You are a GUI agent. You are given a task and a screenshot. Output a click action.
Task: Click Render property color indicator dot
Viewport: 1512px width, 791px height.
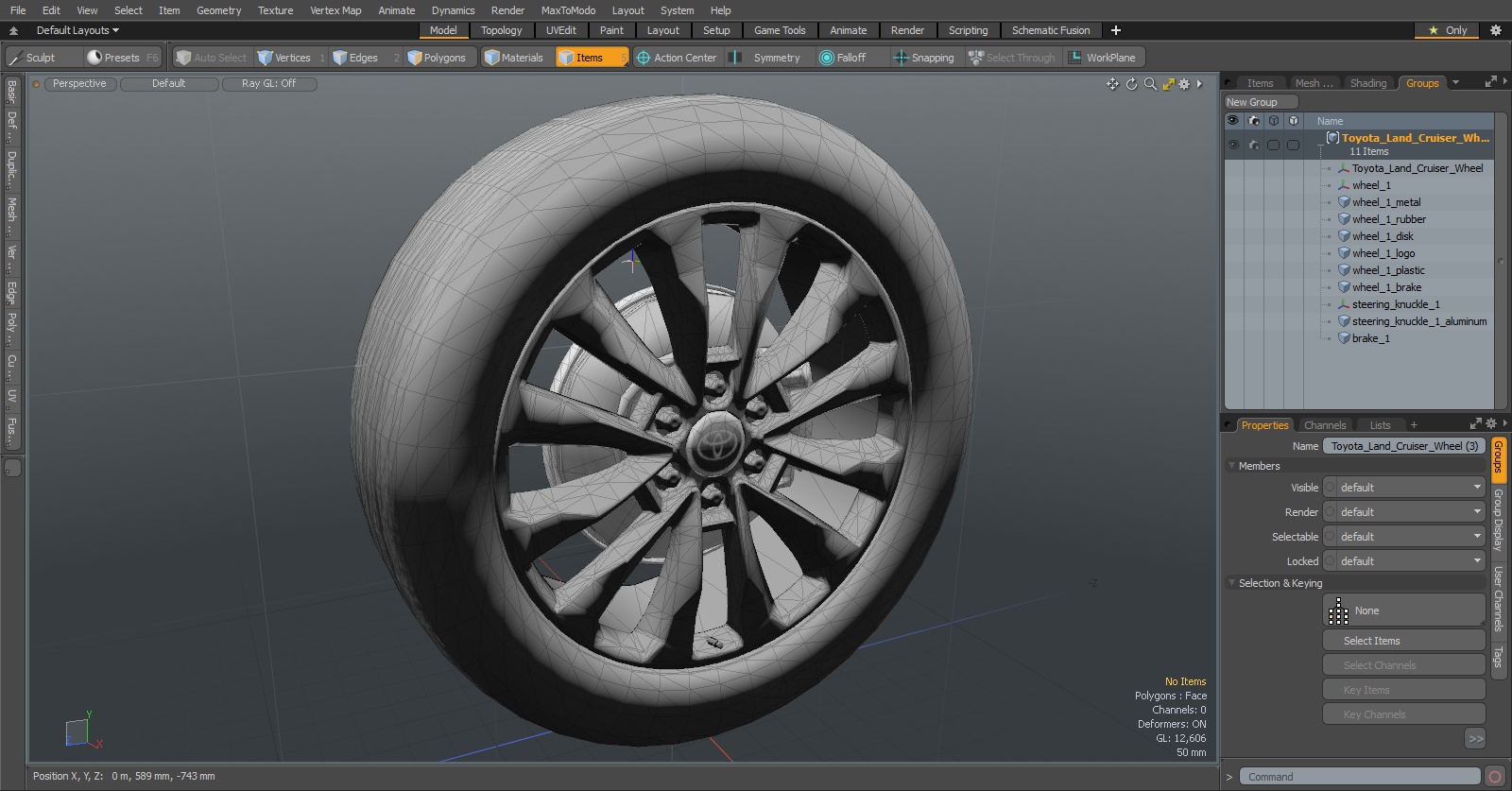(x=1331, y=512)
